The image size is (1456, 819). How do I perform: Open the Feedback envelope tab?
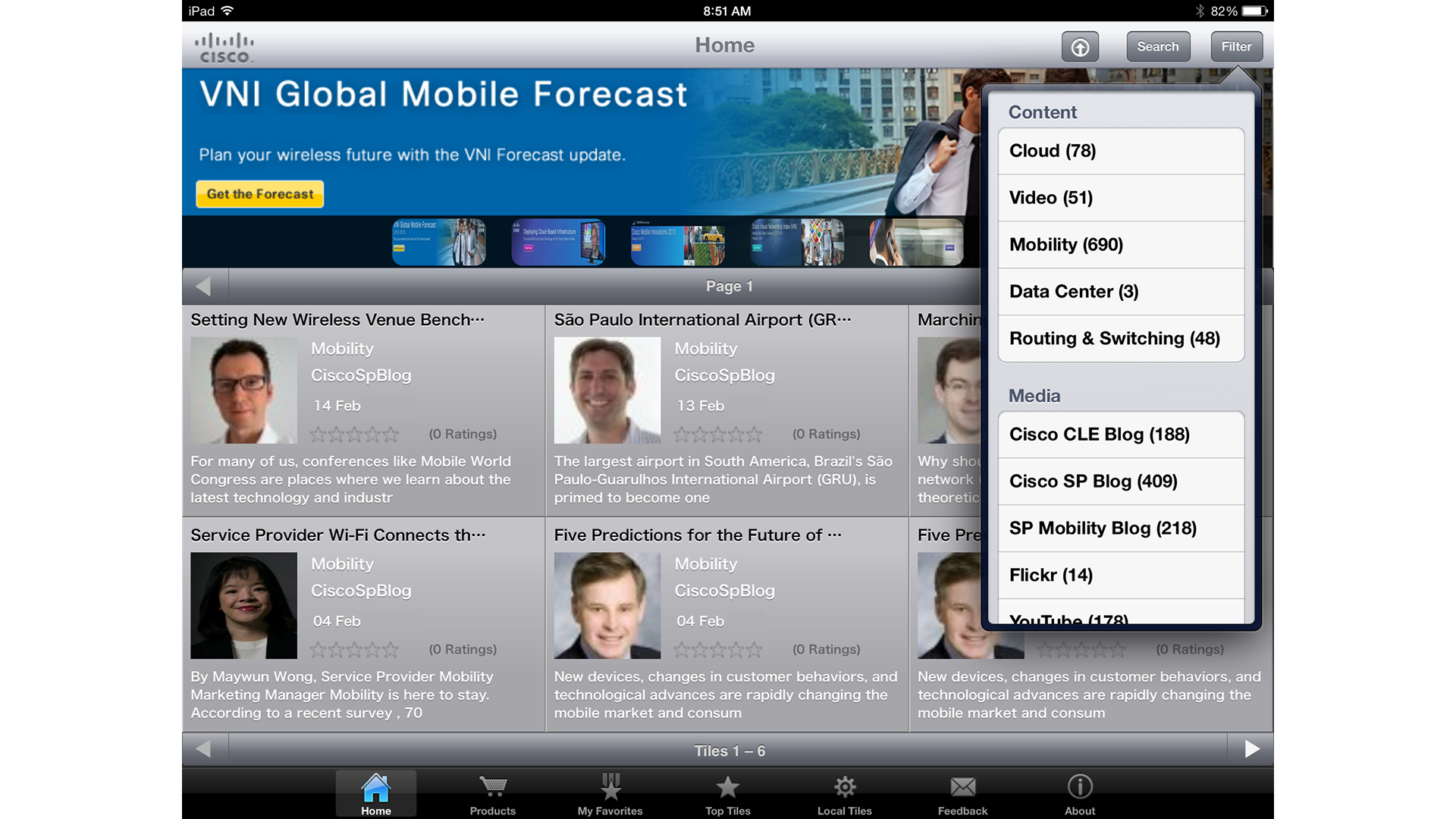[962, 794]
